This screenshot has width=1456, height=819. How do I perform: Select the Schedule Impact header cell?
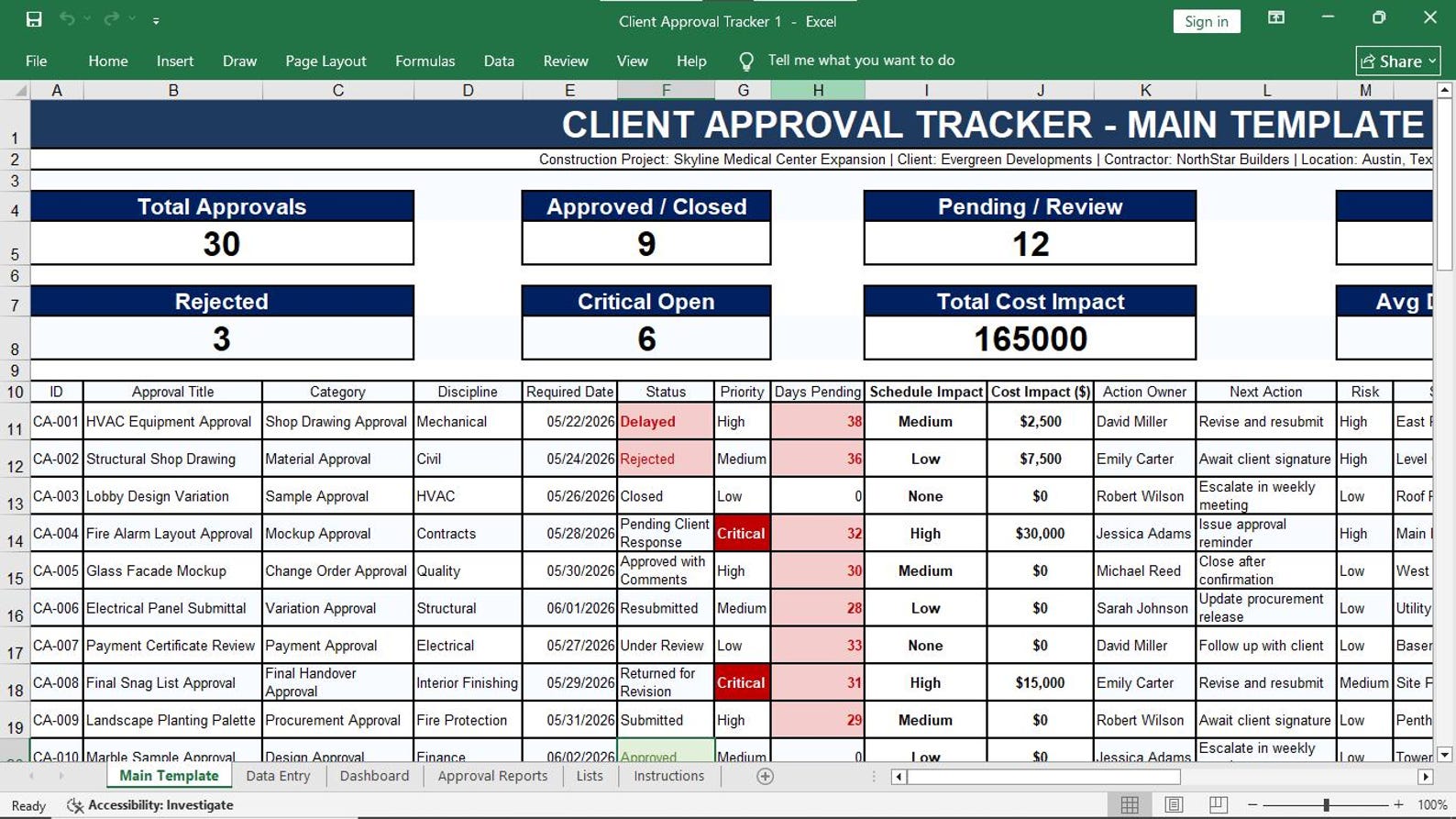[926, 392]
